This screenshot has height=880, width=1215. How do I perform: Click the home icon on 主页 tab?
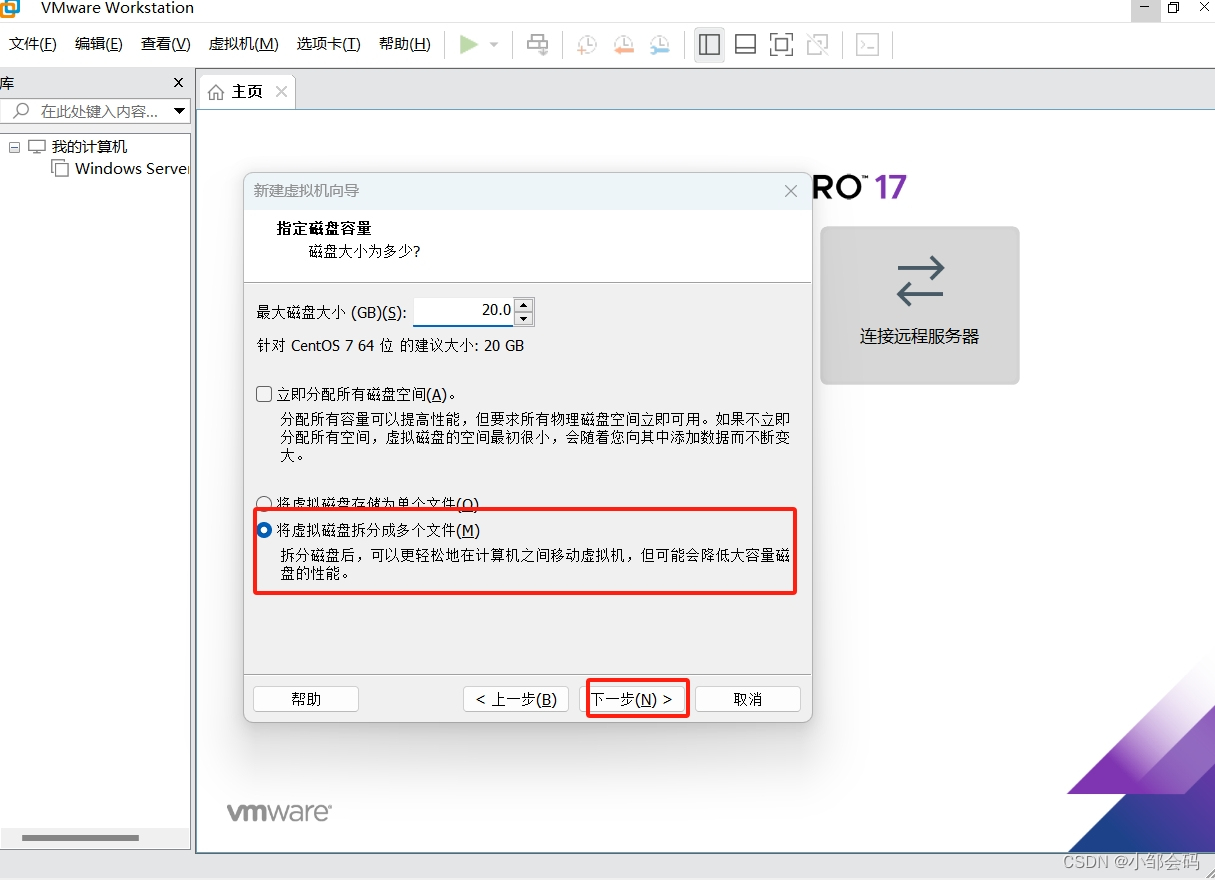click(216, 92)
